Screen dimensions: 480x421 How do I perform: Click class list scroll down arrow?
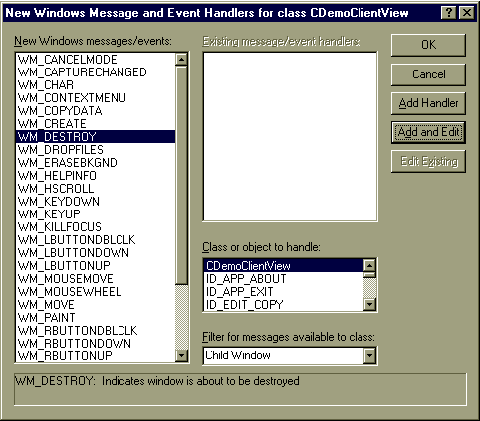(x=369, y=304)
